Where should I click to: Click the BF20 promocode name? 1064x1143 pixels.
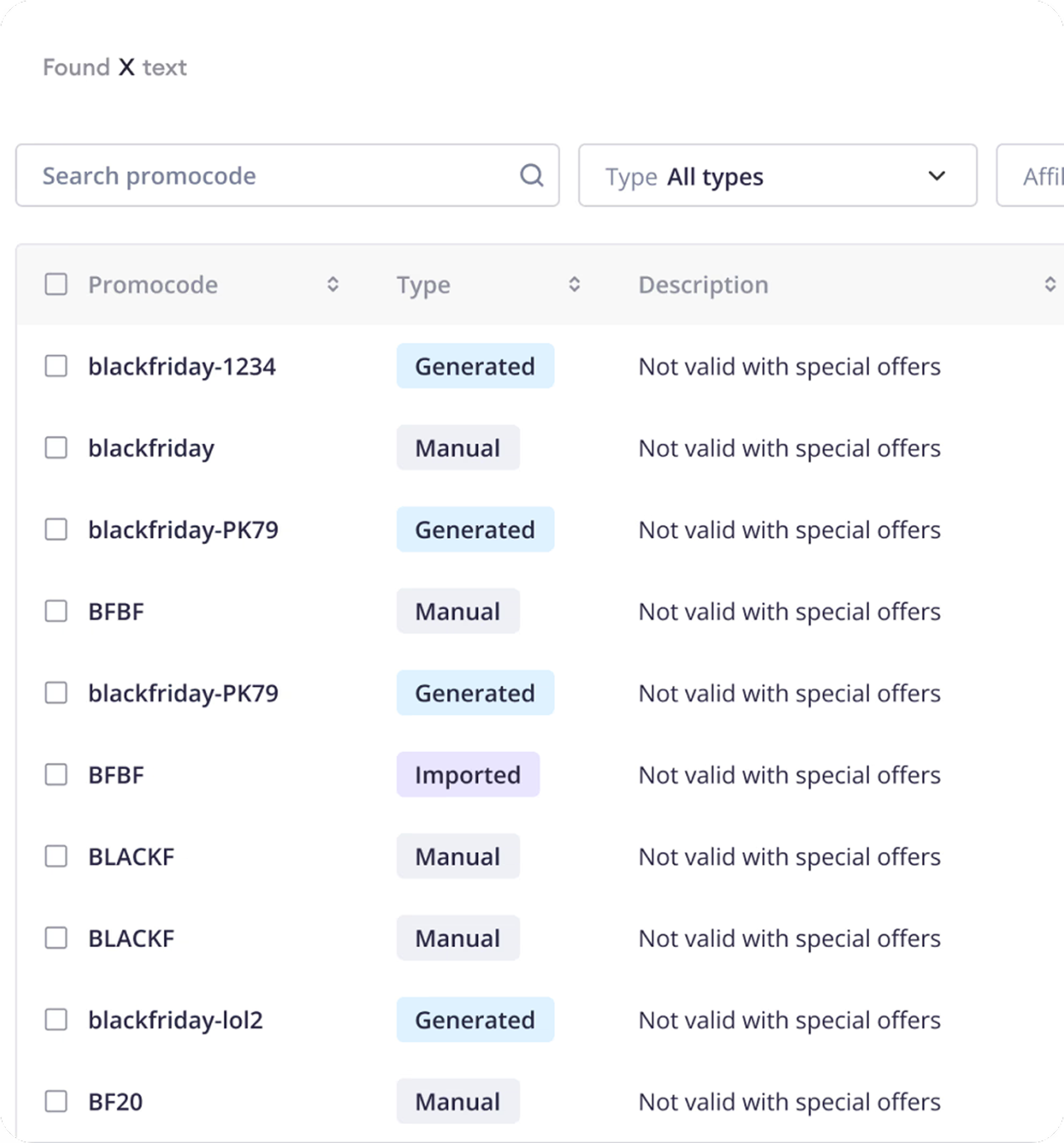point(115,1102)
